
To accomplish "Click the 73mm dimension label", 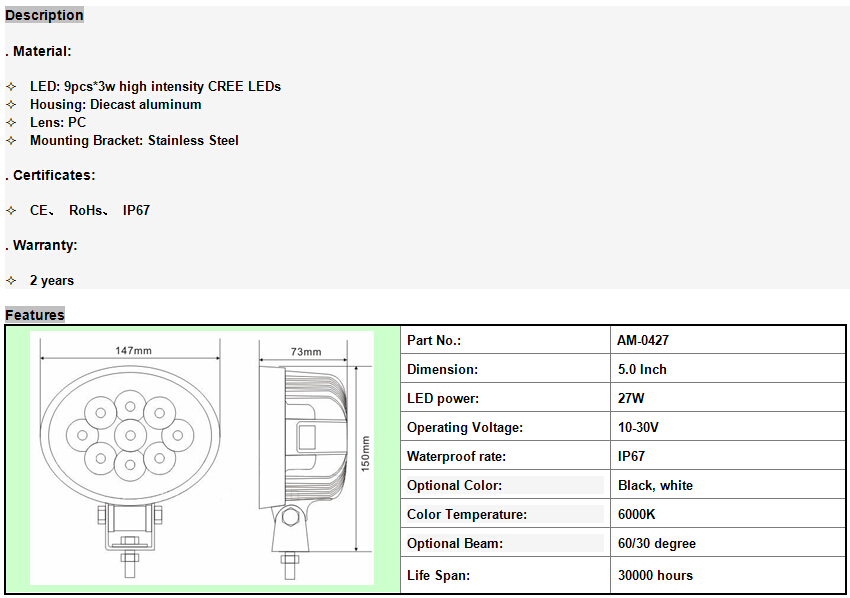I will click(306, 352).
